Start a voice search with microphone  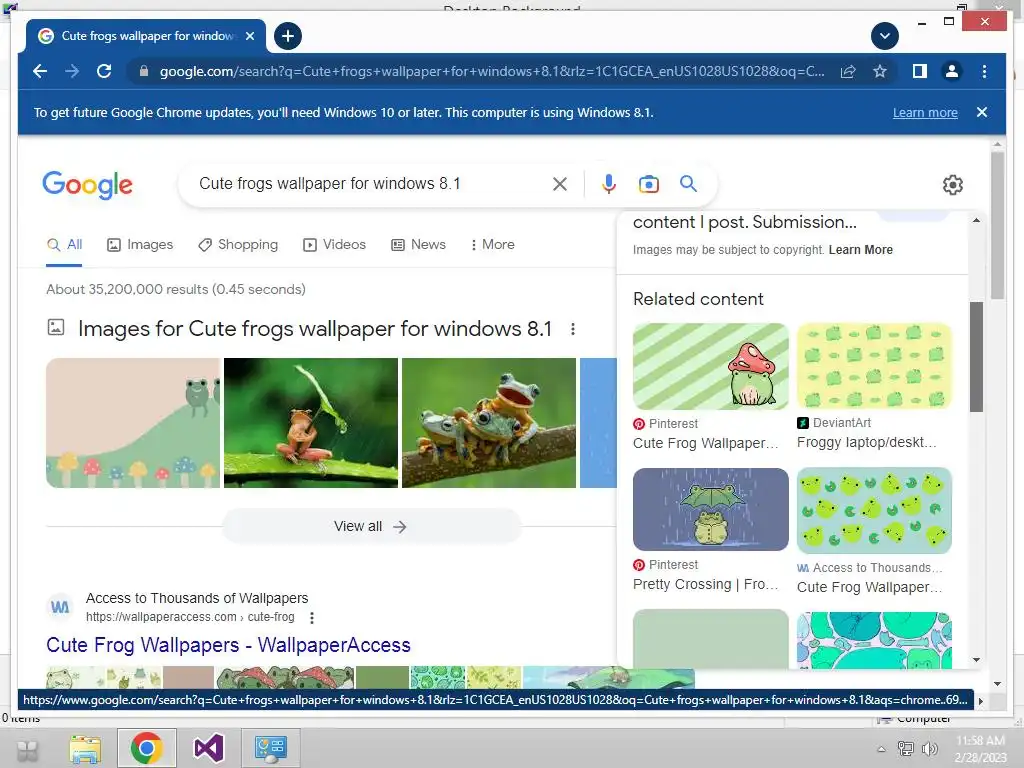609,184
